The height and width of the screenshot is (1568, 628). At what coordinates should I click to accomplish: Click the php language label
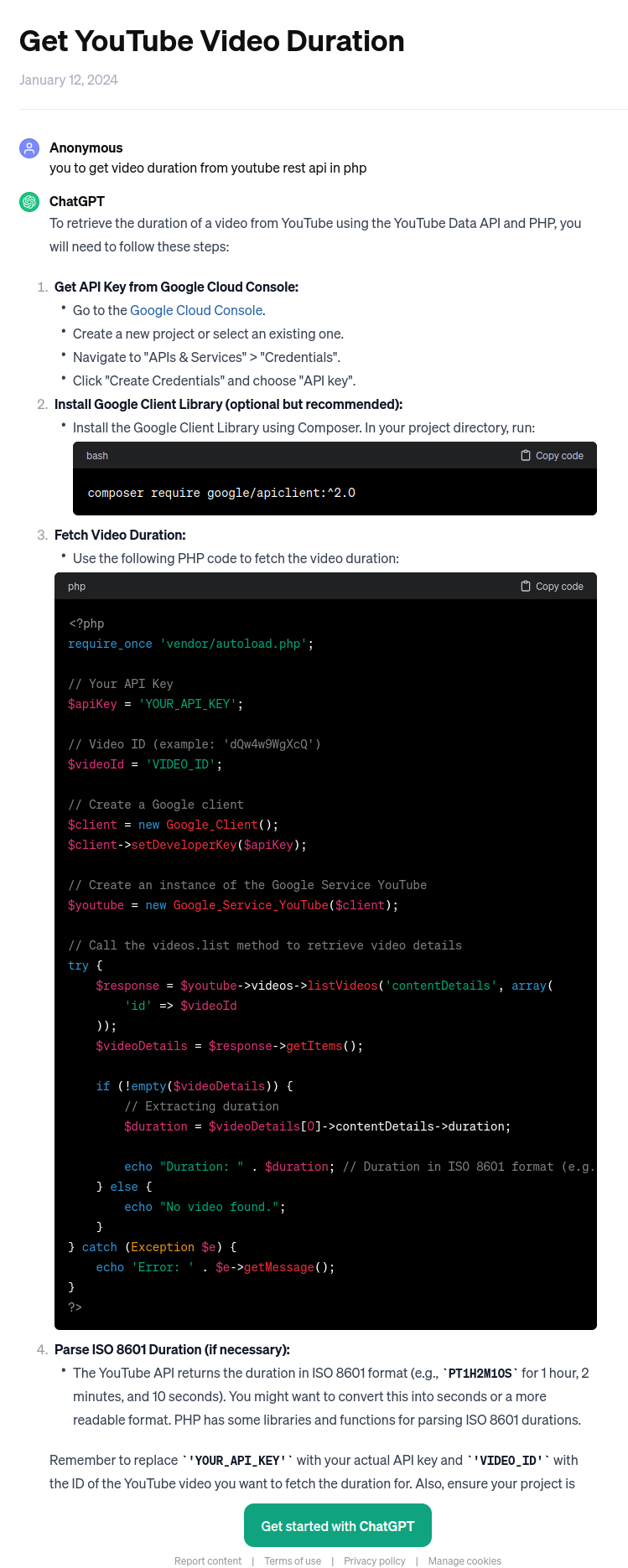[77, 586]
